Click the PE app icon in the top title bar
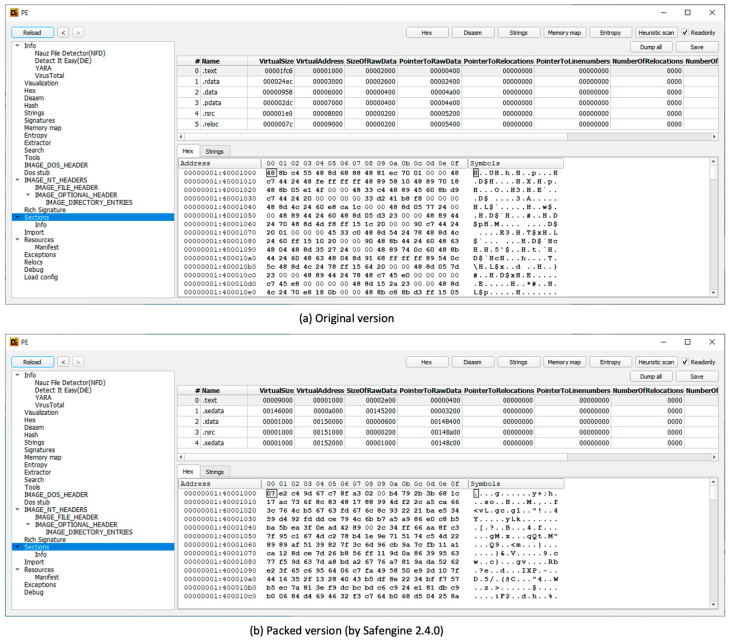The image size is (730, 640). tap(14, 13)
